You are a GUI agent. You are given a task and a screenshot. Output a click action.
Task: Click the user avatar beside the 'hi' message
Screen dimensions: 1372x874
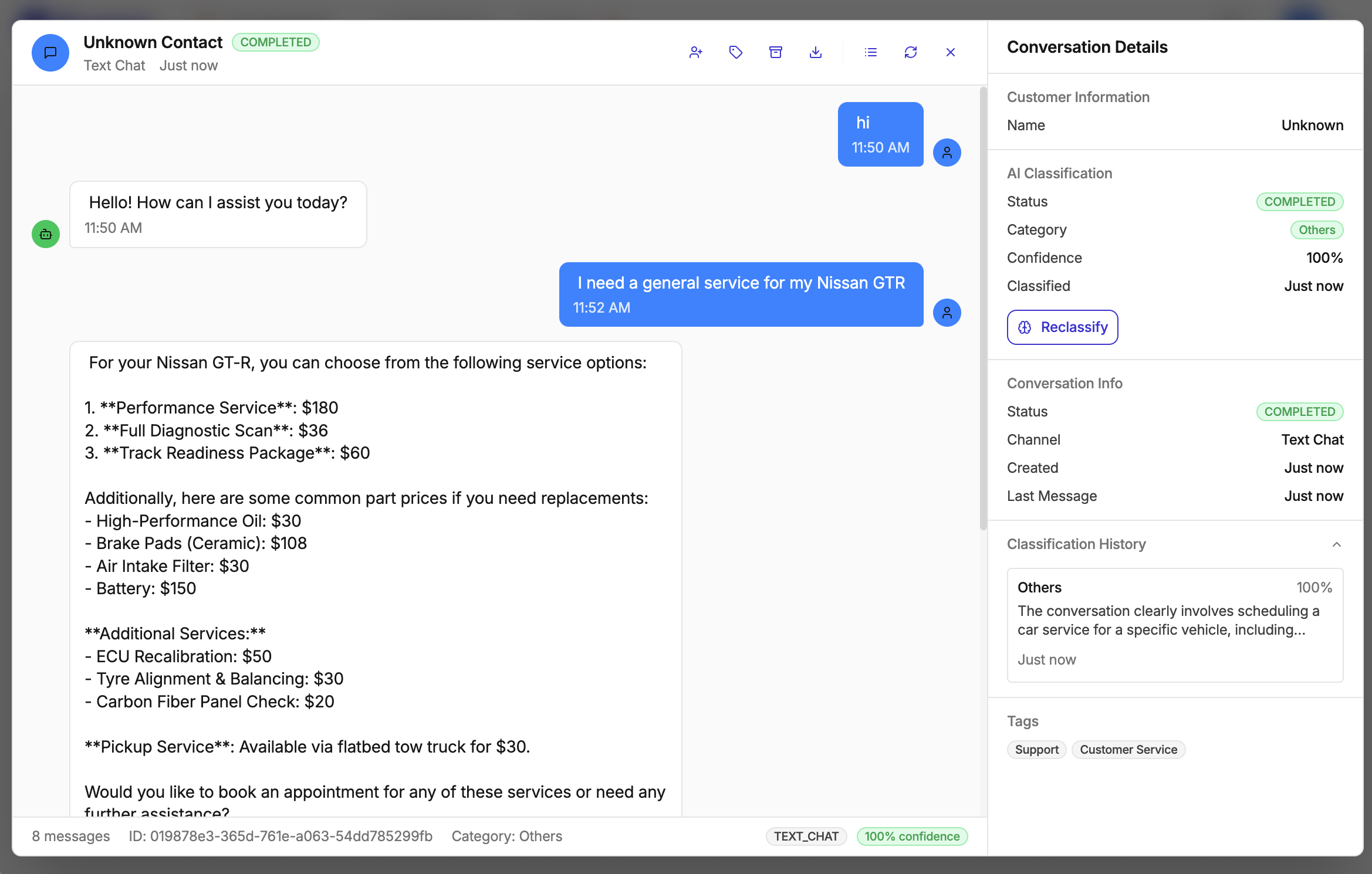click(x=947, y=152)
